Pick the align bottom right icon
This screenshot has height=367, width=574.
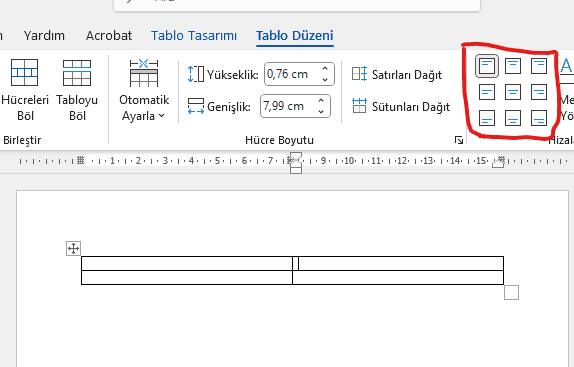click(x=539, y=118)
